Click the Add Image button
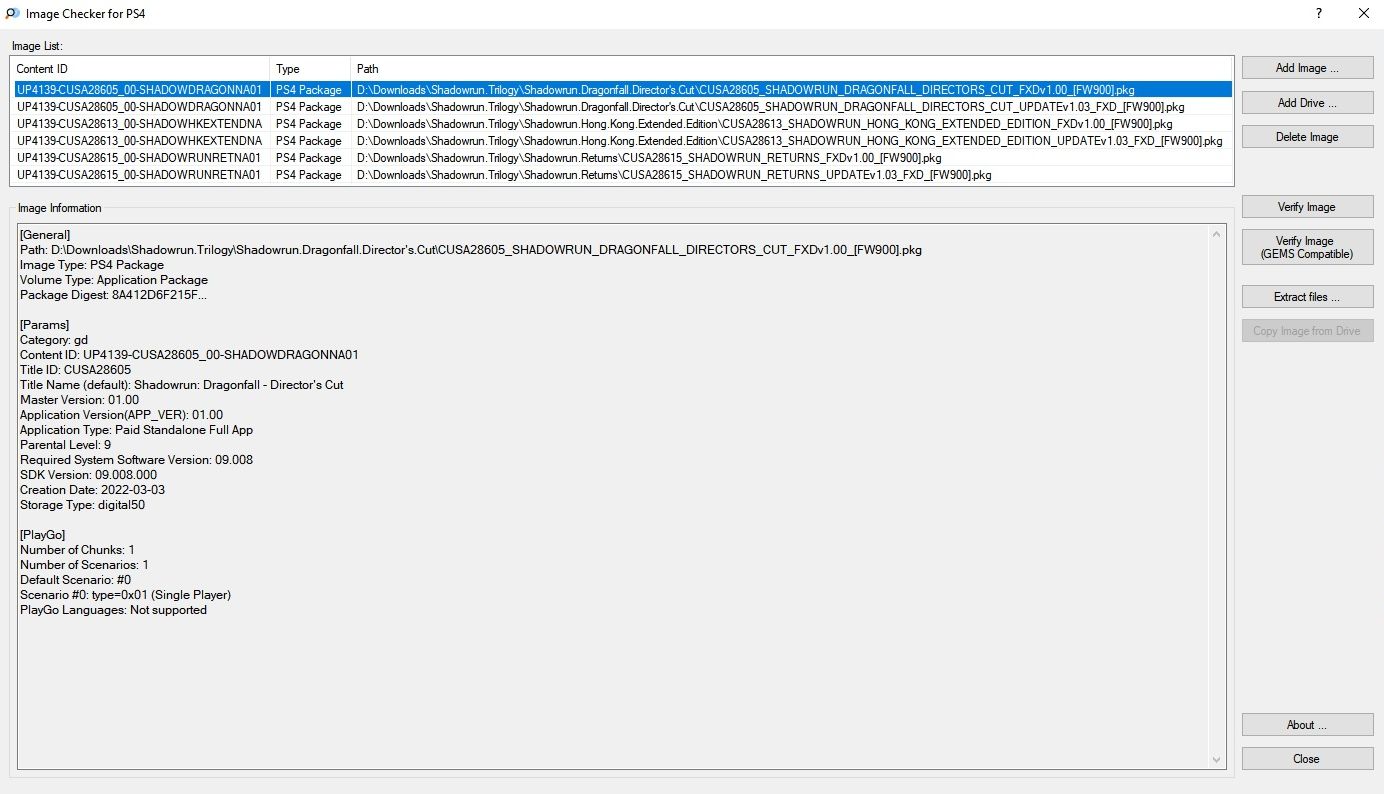Viewport: 1384px width, 794px height. point(1307,68)
